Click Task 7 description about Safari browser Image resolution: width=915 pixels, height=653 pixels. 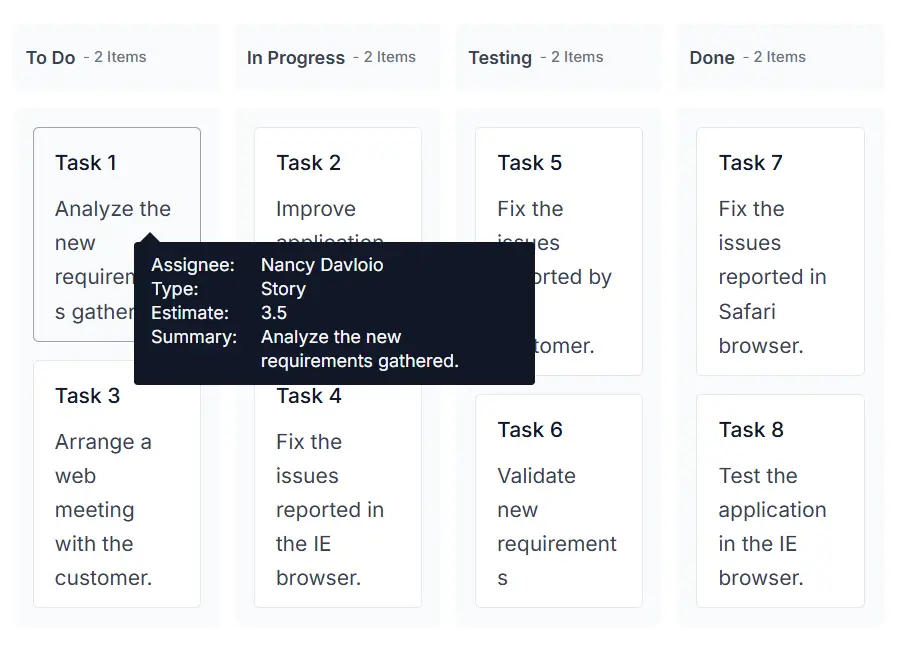coord(772,277)
